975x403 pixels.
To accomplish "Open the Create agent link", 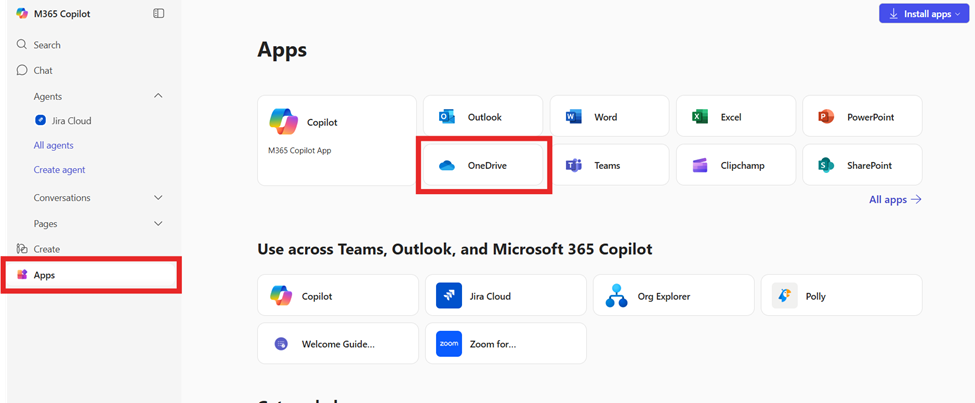I will coord(59,170).
